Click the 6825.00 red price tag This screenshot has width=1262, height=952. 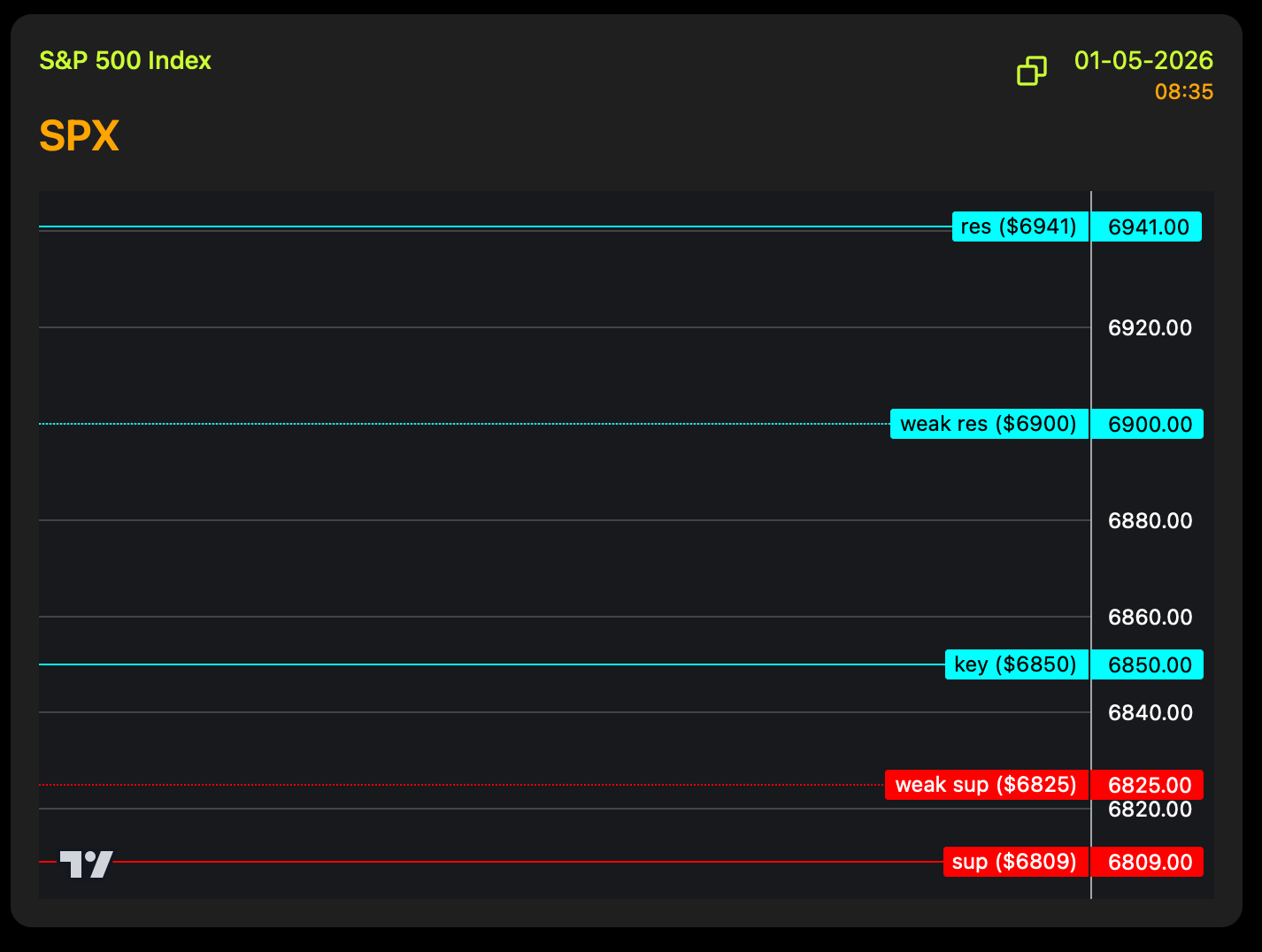(1149, 785)
